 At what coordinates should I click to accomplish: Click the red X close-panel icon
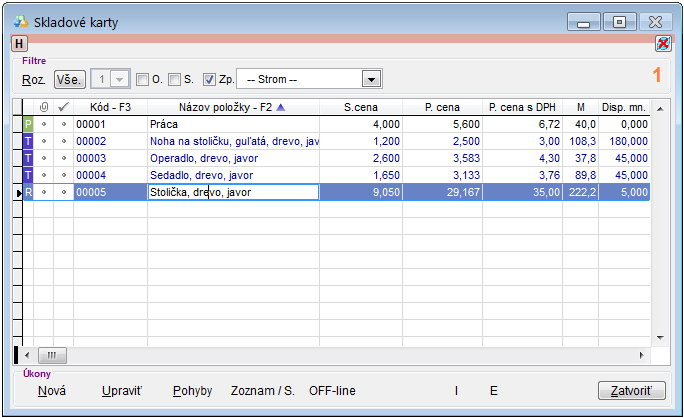[662, 43]
